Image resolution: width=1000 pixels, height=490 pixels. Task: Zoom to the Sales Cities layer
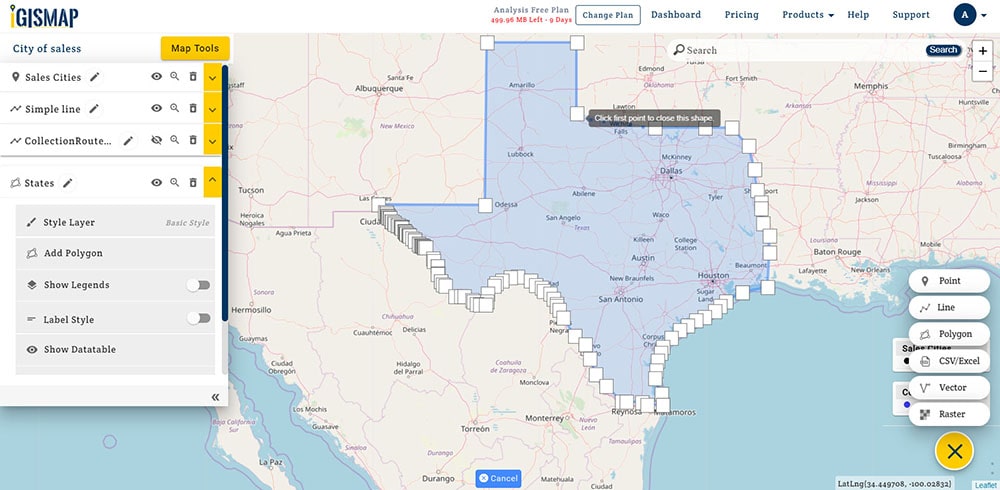tap(175, 77)
